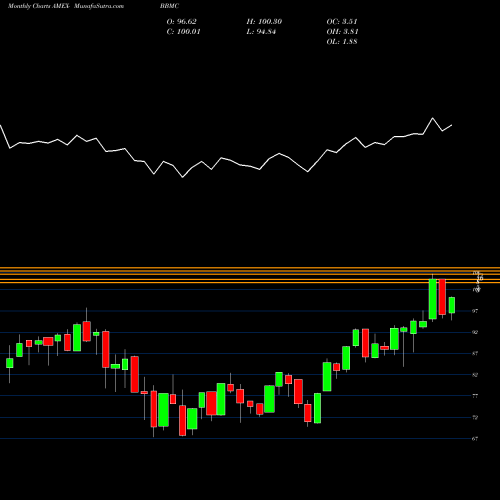Click the 'OL: 1.88' reading
Image resolution: width=500 pixels, height=500 pixels.
(342, 42)
